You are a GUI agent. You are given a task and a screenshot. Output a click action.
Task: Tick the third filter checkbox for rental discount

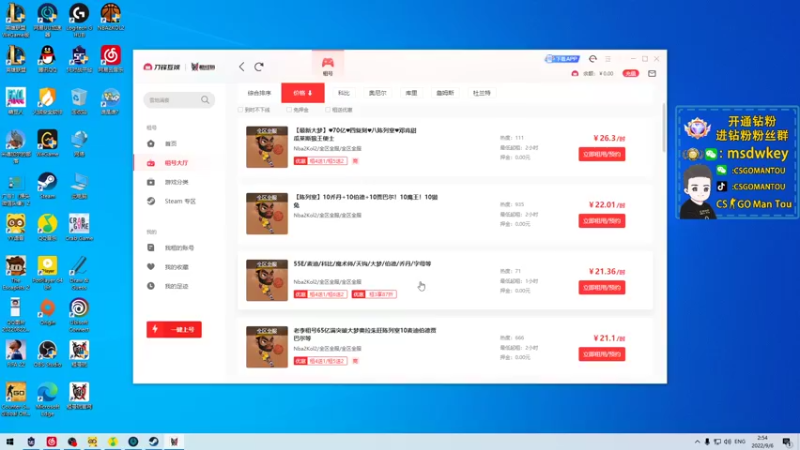coord(328,110)
